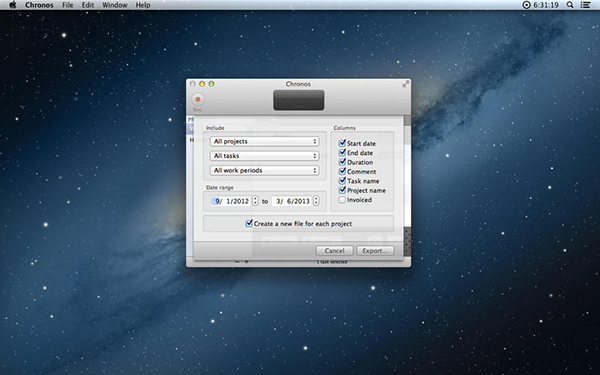This screenshot has height=375, width=600.
Task: Expand the All tasks dropdown
Action: (x=264, y=156)
